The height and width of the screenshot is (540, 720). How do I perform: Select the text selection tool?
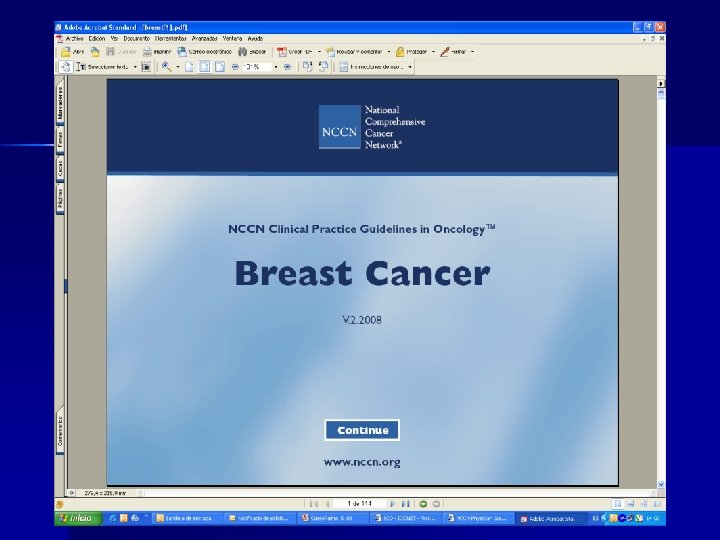pos(81,67)
